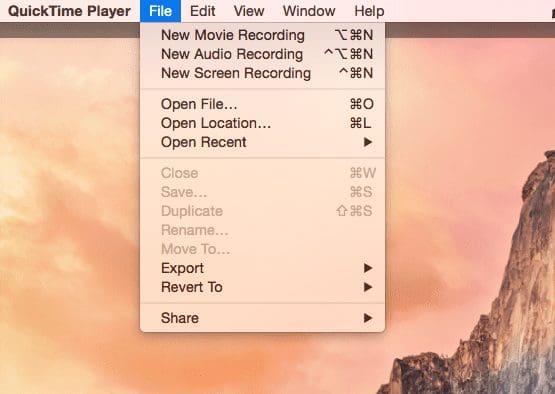
Task: Click the dimmed Save… menu item
Action: (263, 192)
